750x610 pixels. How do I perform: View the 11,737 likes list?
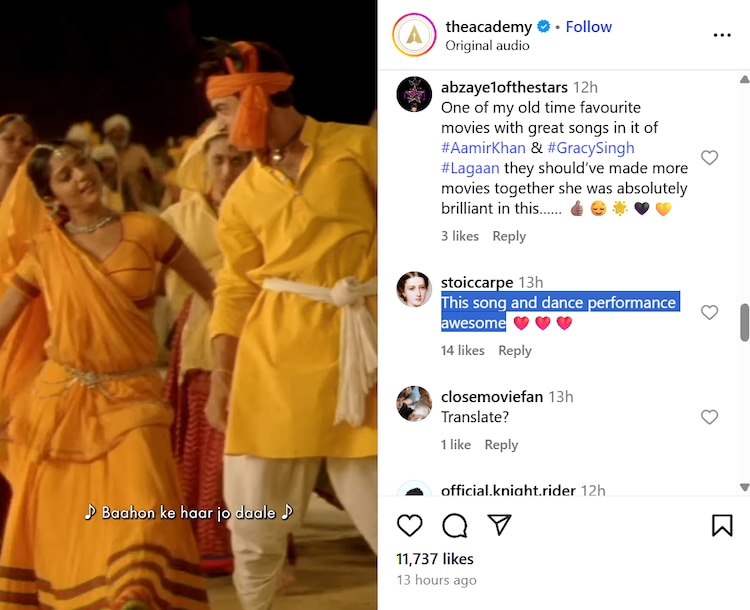coord(435,559)
